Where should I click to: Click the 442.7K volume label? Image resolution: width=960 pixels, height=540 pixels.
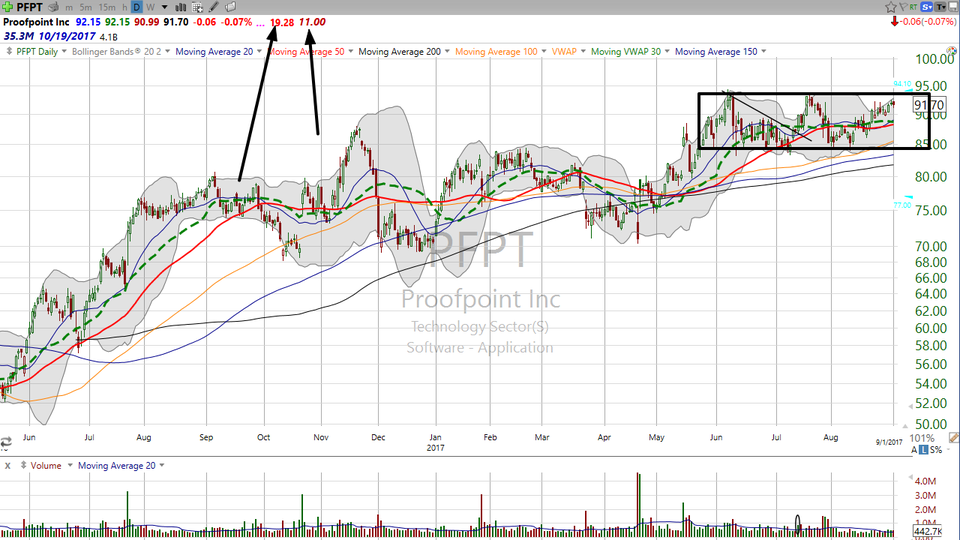click(927, 531)
